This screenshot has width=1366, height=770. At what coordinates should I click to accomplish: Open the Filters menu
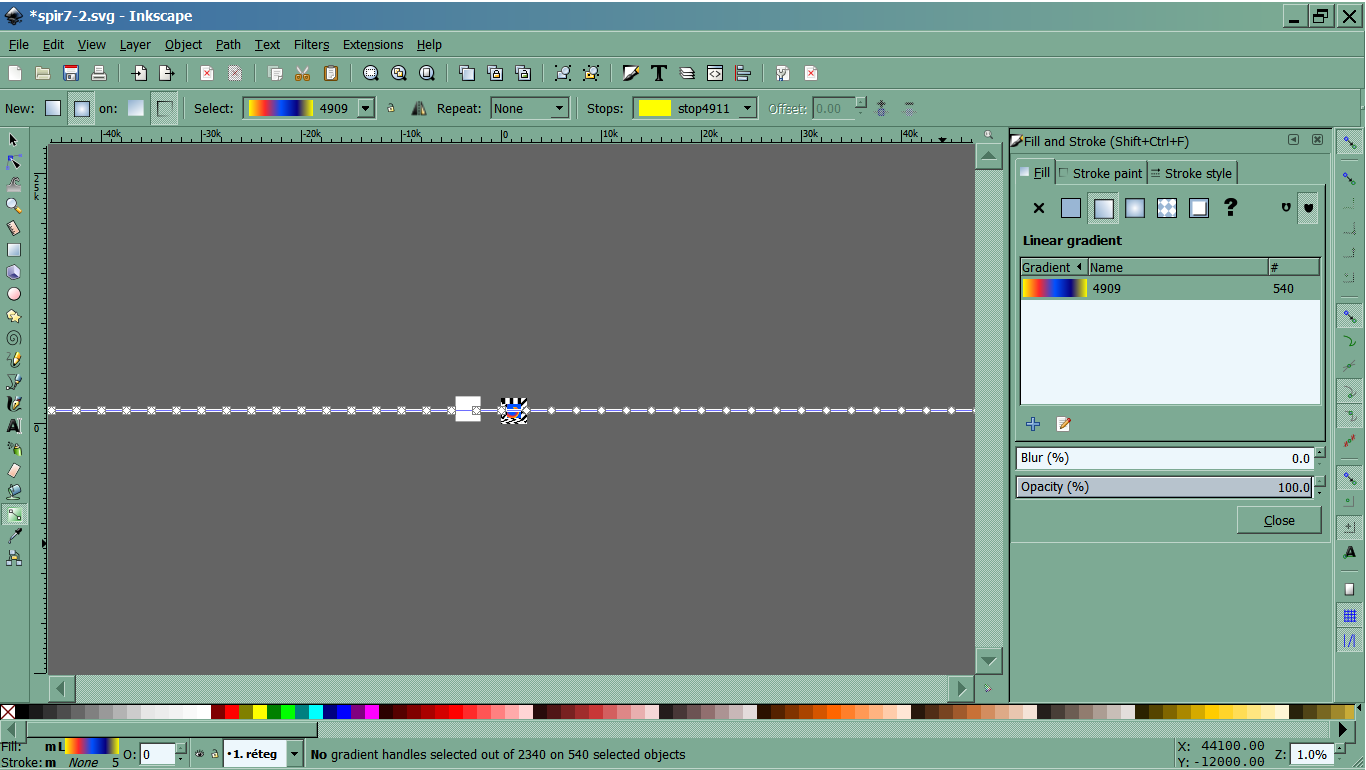311,45
